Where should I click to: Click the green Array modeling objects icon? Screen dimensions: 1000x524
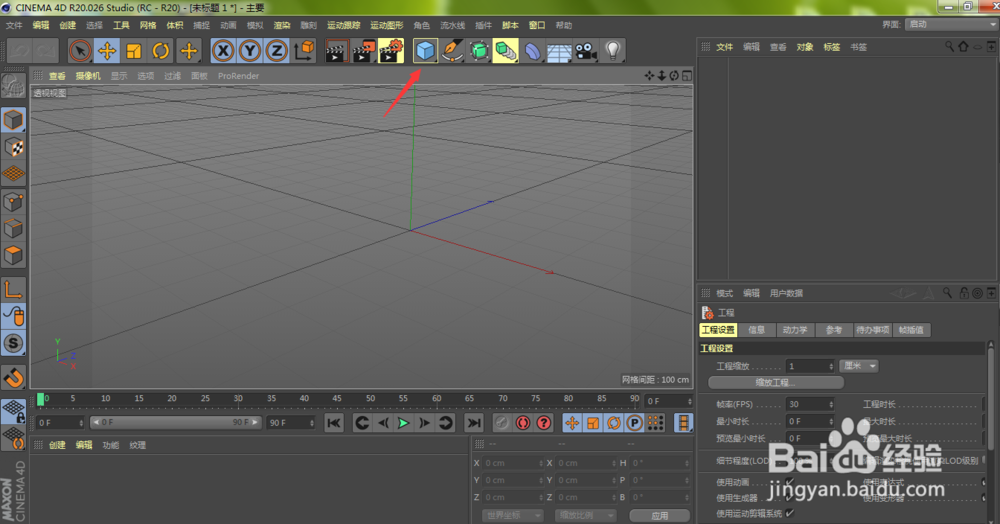505,50
